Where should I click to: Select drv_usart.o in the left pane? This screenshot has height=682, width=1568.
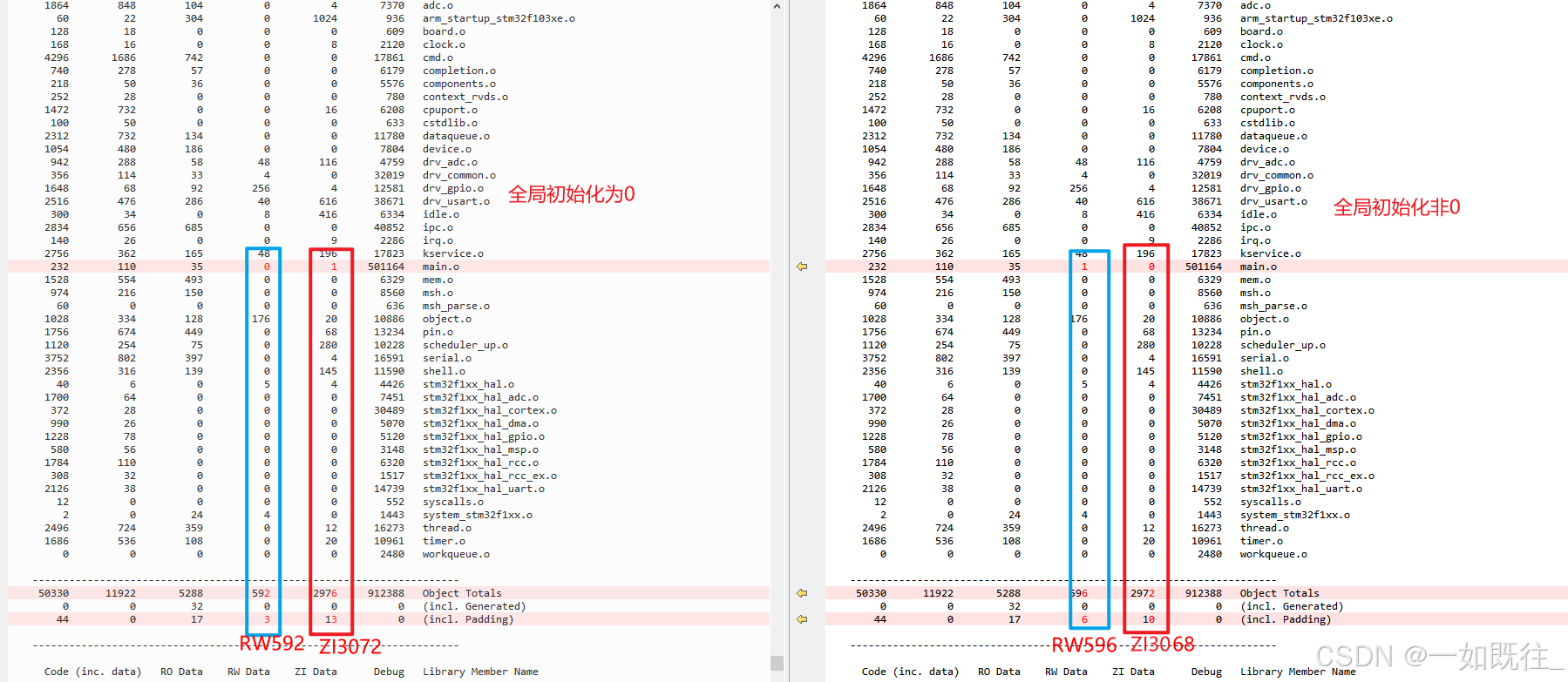456,201
